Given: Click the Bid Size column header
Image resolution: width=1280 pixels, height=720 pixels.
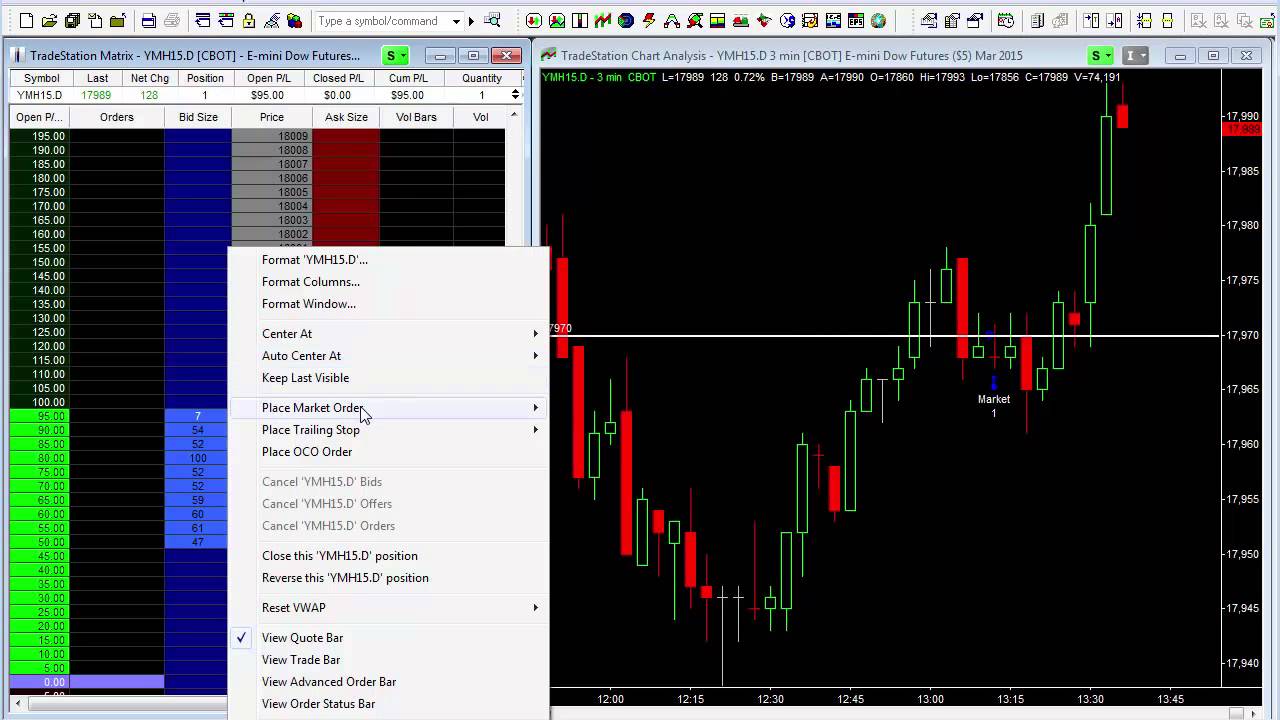Looking at the screenshot, I should point(198,117).
